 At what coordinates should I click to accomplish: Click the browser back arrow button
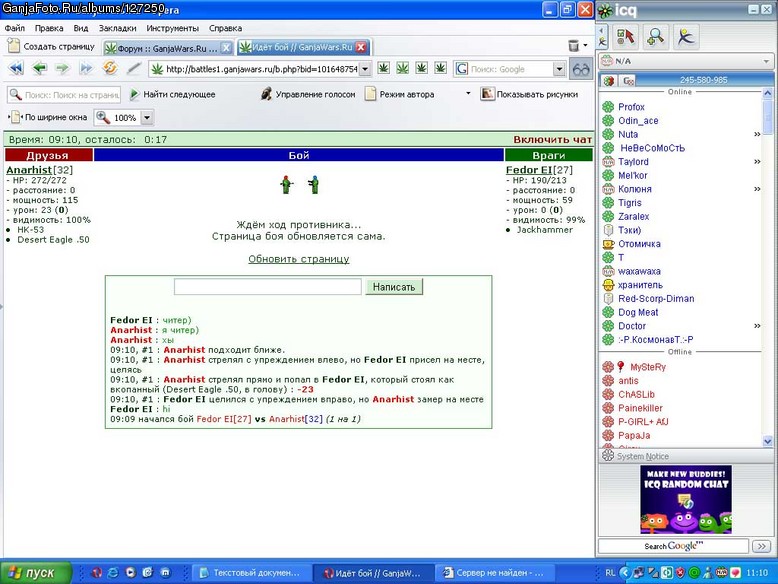tap(40, 68)
